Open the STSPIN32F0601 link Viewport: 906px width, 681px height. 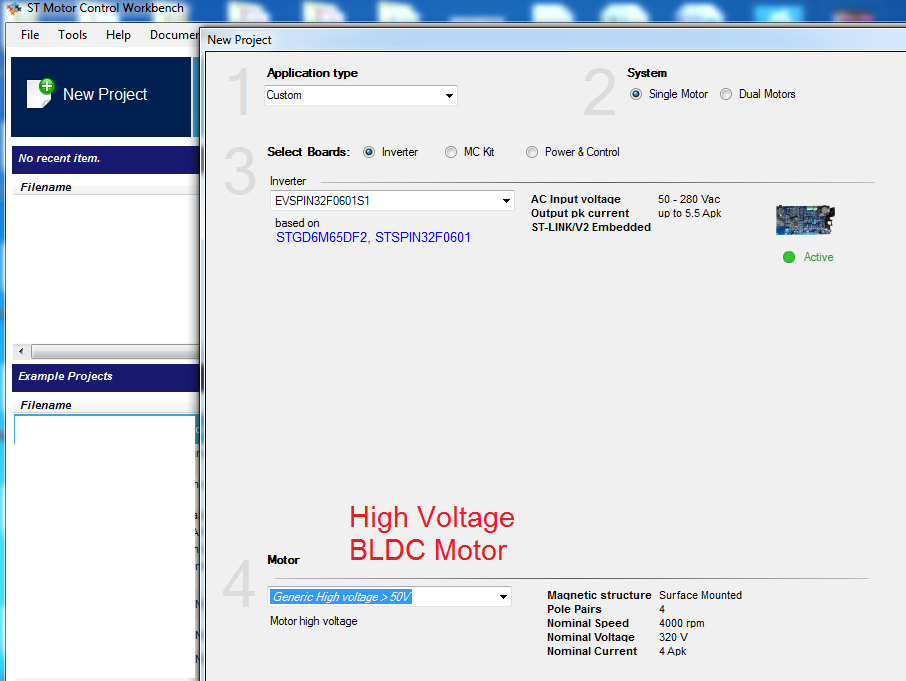[423, 237]
